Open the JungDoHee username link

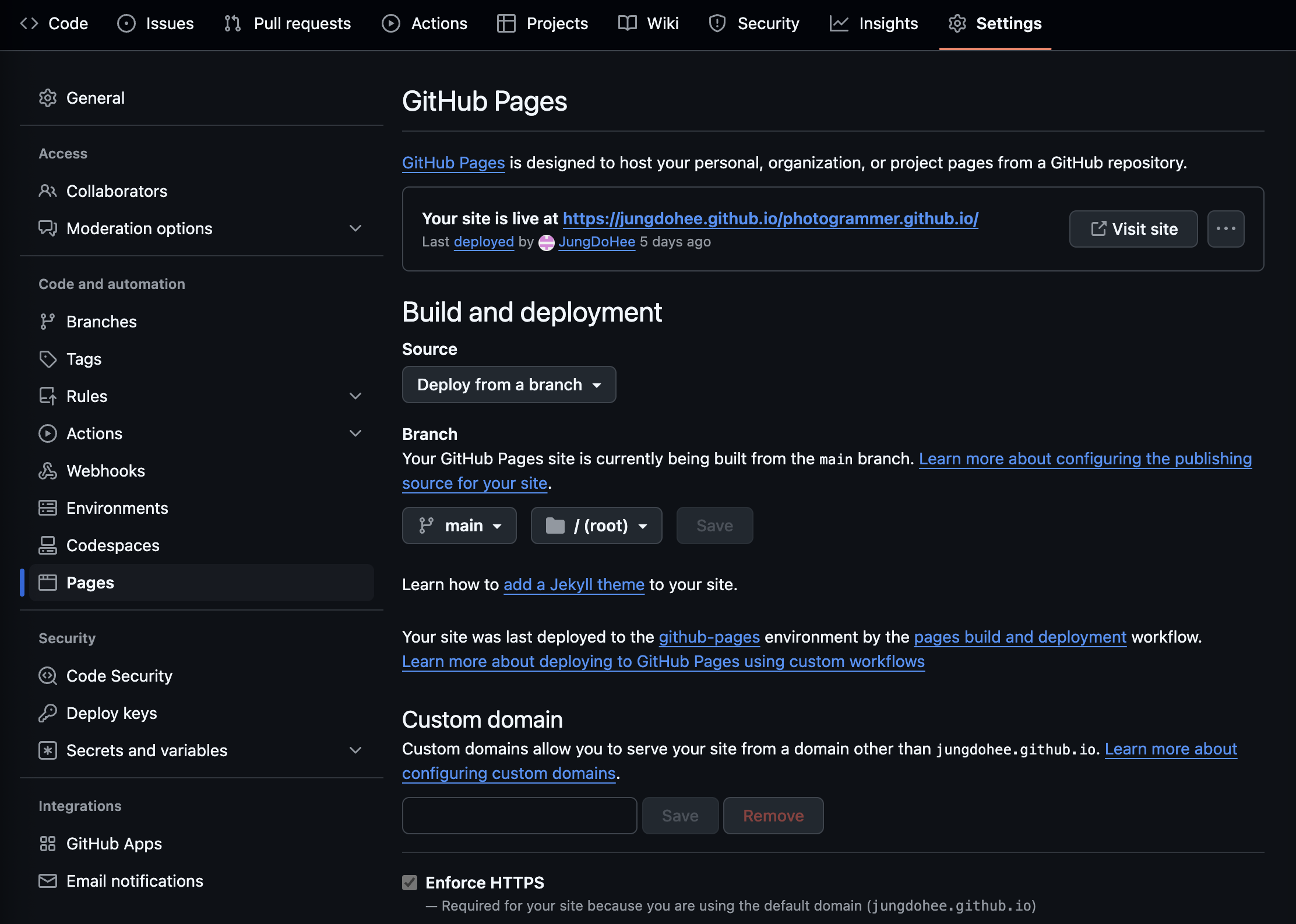click(x=597, y=242)
